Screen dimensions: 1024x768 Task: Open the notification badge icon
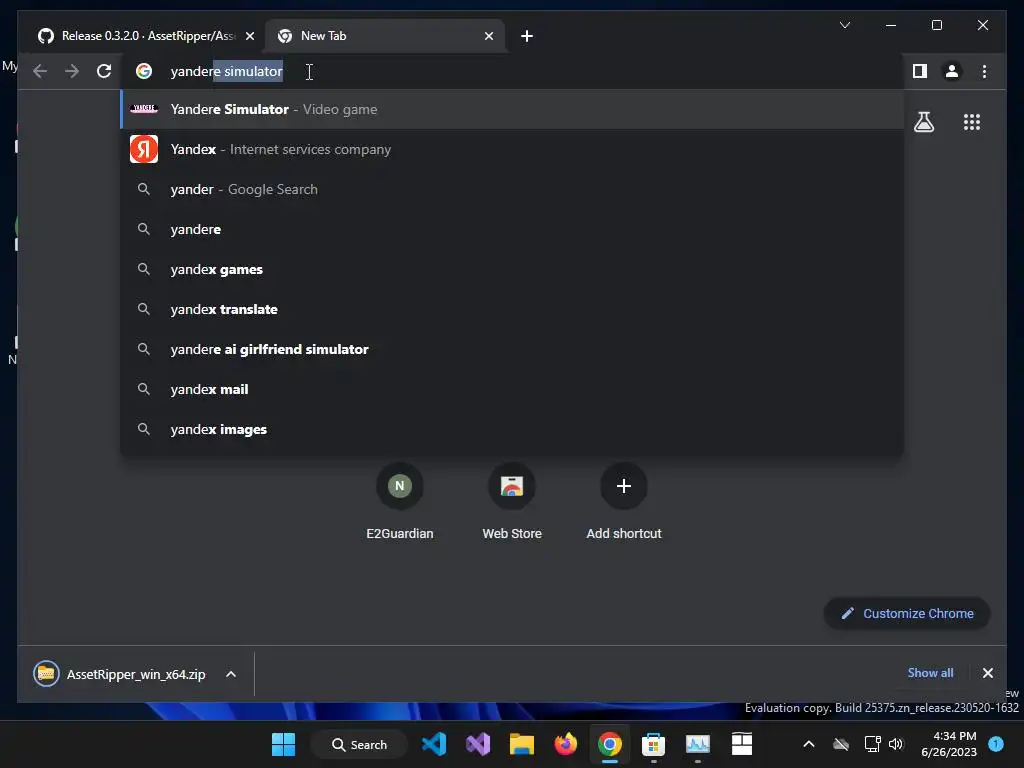pyautogui.click(x=996, y=743)
